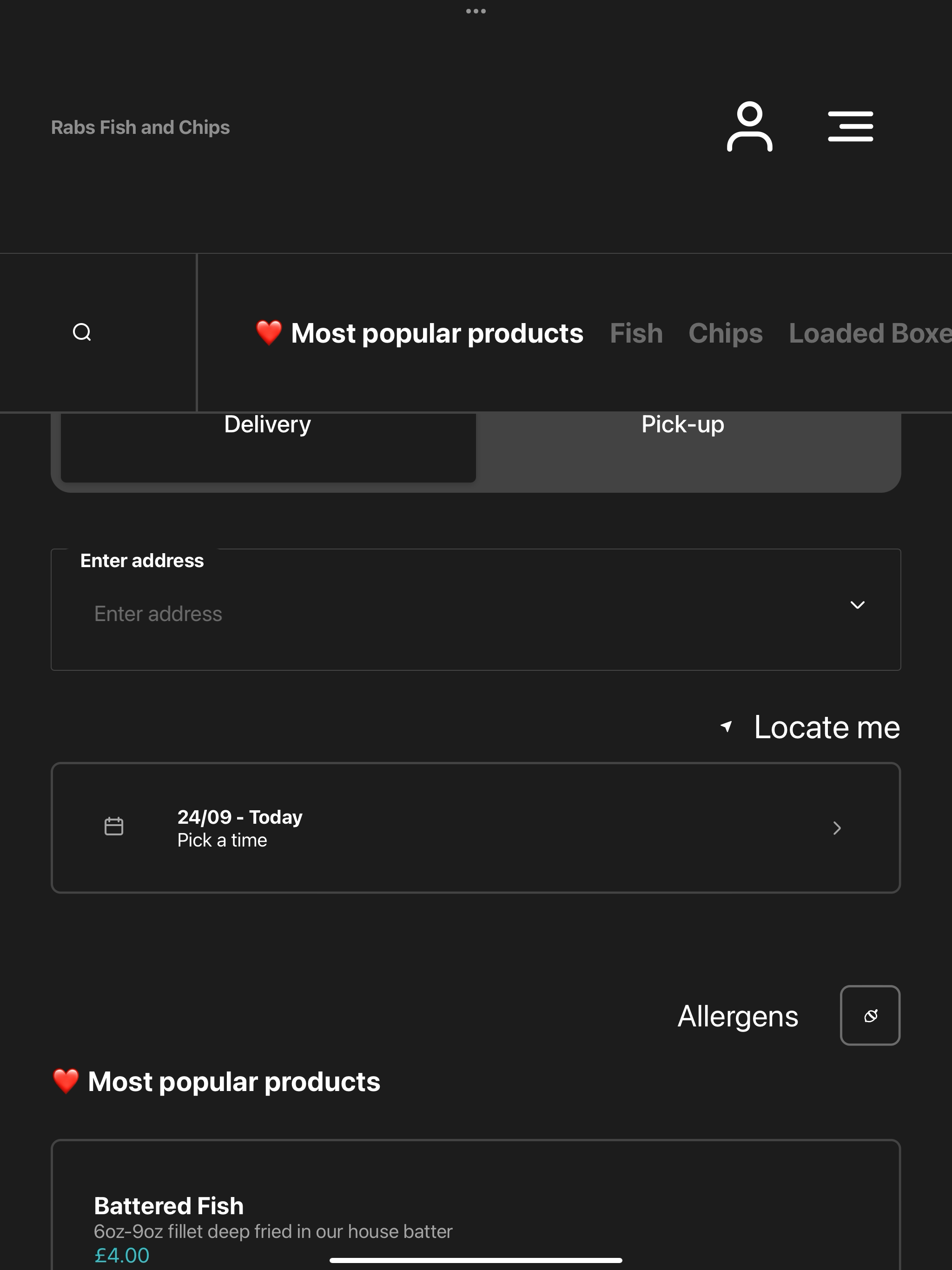Viewport: 952px width, 1270px height.
Task: Select the Chips category tab
Action: click(726, 334)
